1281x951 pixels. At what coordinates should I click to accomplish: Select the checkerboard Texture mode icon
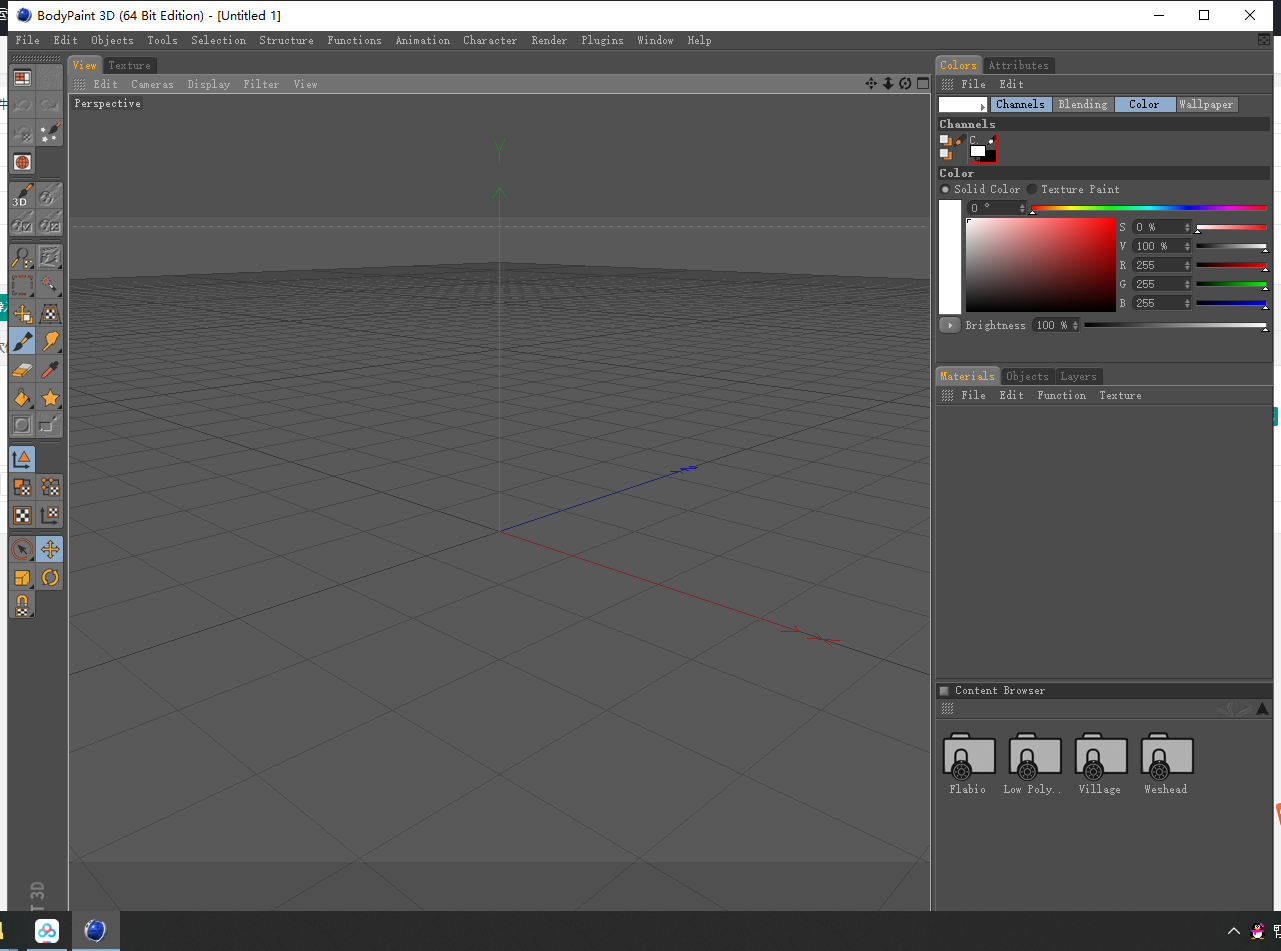tap(22, 515)
